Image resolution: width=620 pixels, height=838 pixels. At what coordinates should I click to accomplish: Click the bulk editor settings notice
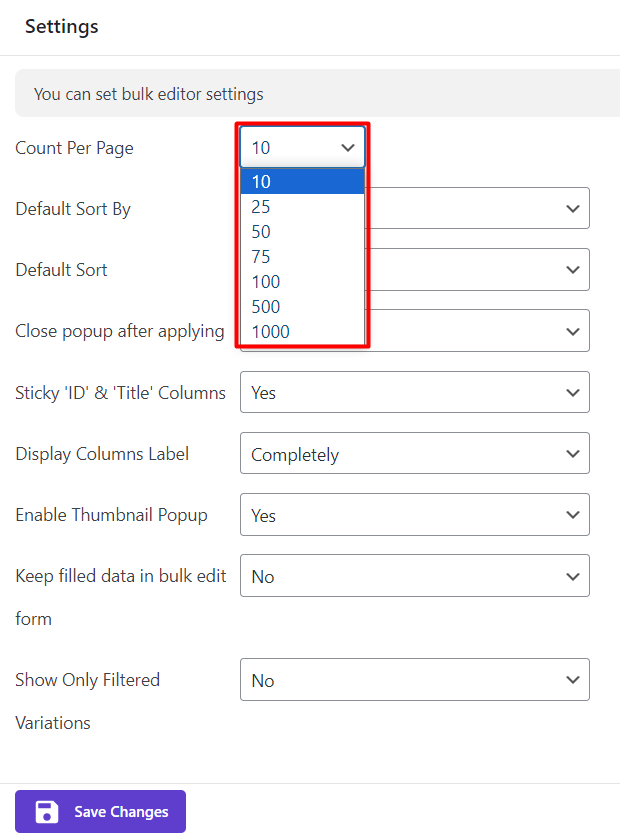(x=149, y=94)
